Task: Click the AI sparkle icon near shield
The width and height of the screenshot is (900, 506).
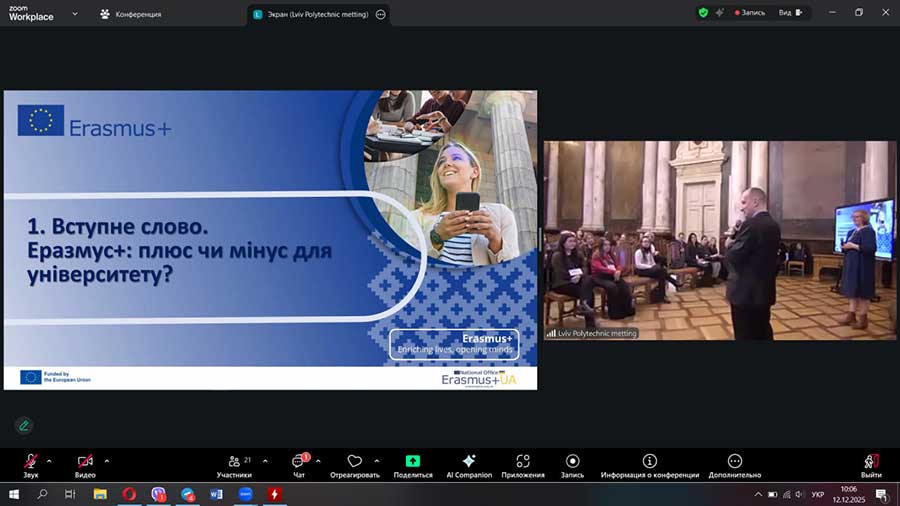Action: click(x=720, y=13)
